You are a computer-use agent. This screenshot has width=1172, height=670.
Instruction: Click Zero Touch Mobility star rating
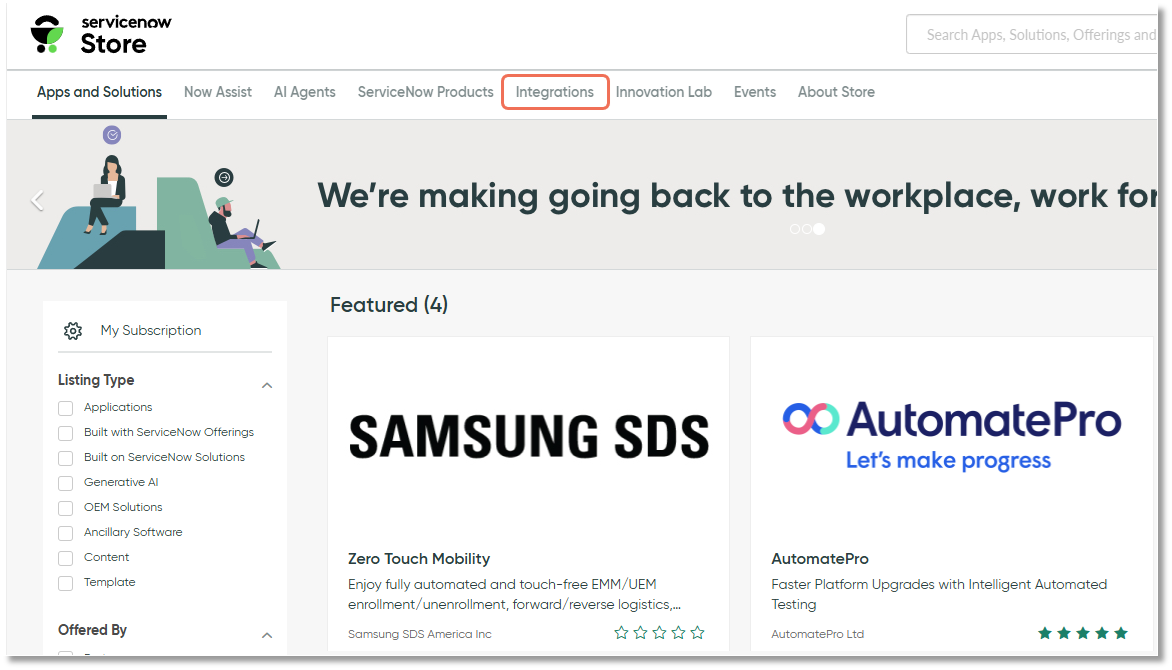coord(659,633)
